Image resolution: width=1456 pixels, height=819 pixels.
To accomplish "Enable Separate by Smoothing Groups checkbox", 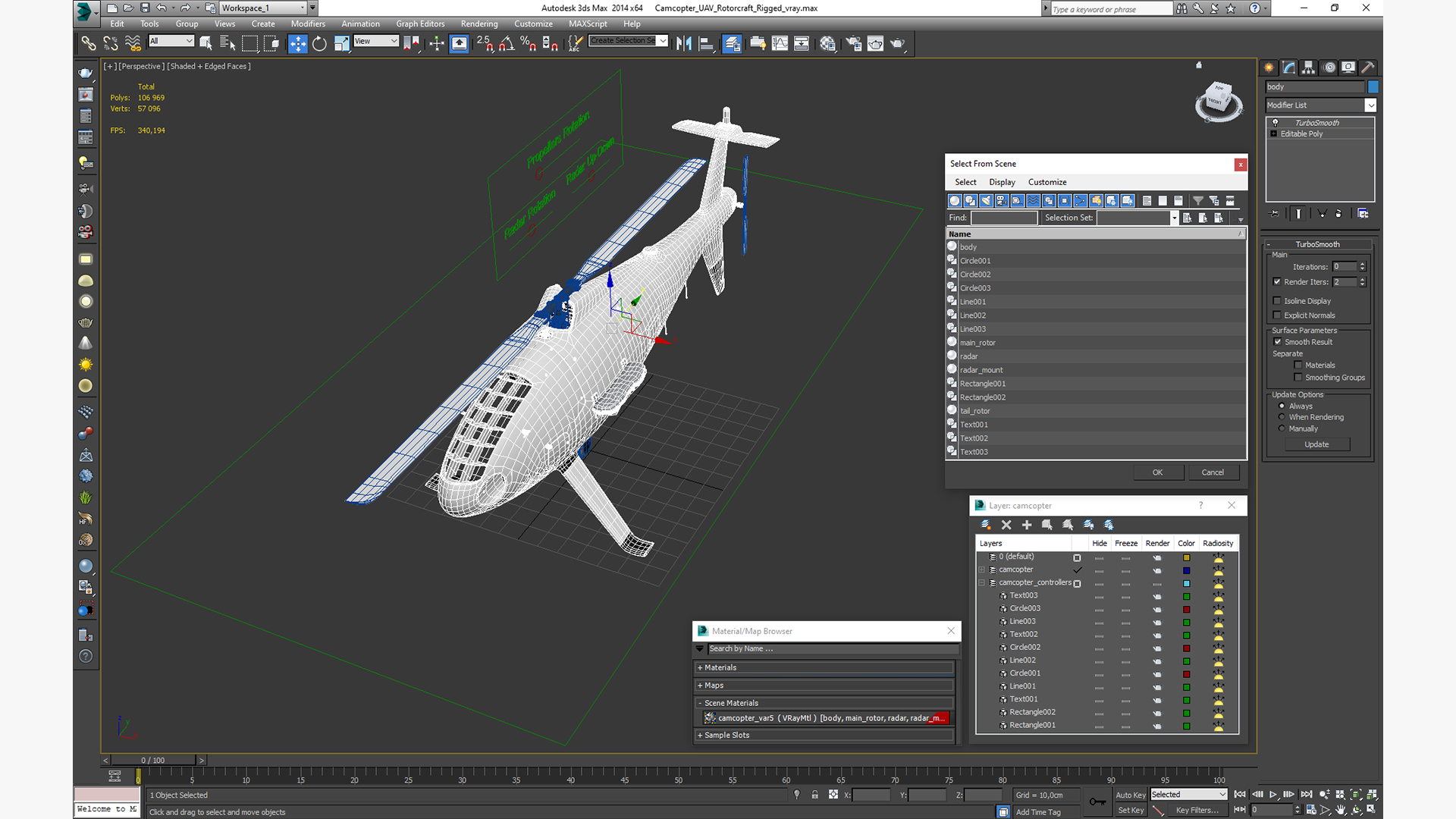I will point(1298,378).
